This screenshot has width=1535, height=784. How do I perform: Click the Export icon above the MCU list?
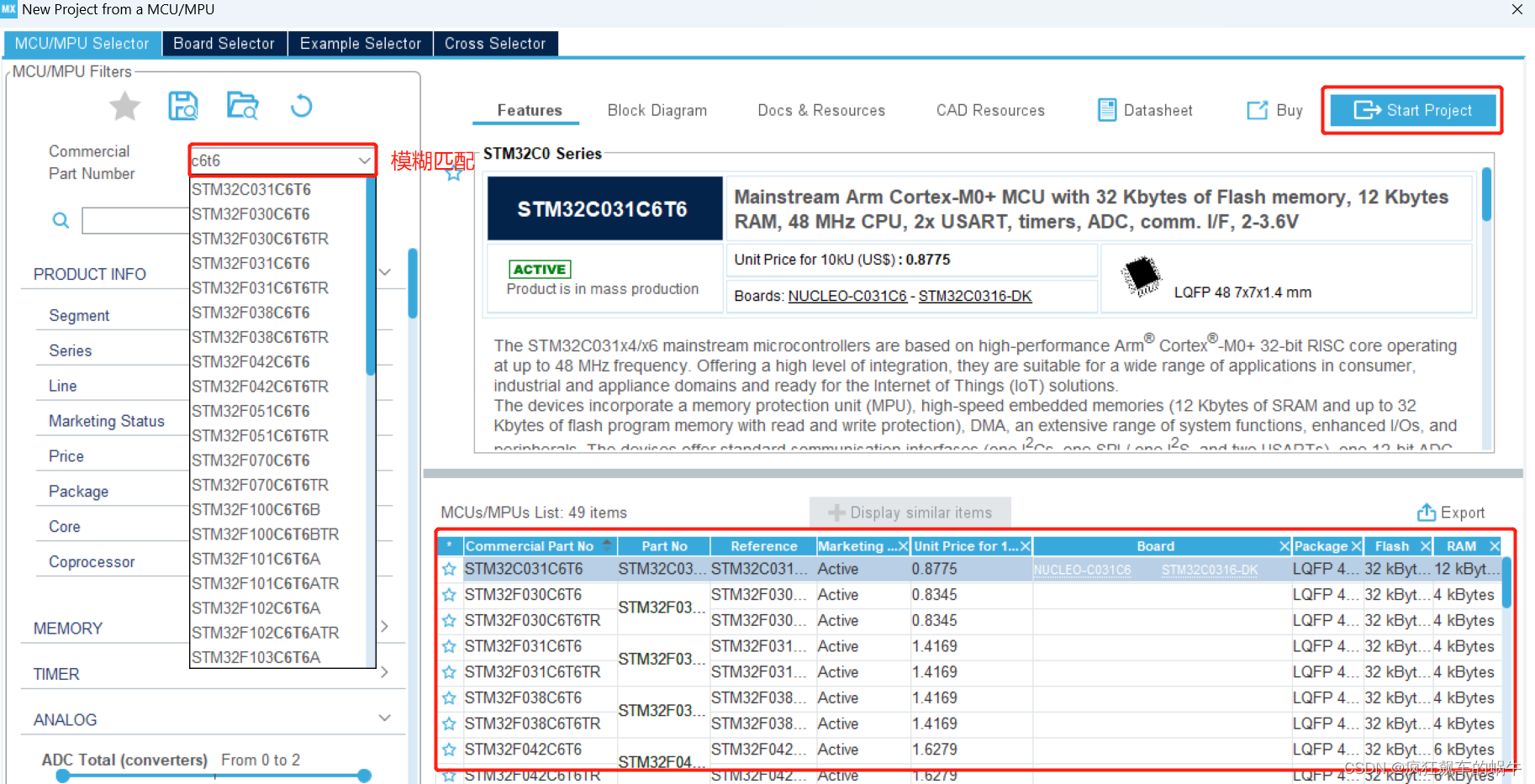tap(1427, 512)
